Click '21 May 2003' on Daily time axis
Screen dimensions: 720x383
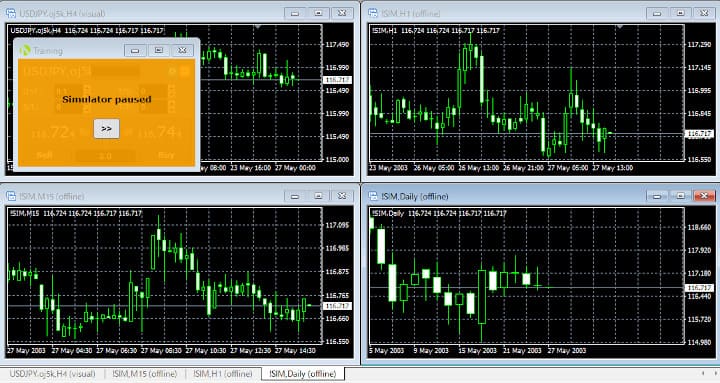coord(522,350)
